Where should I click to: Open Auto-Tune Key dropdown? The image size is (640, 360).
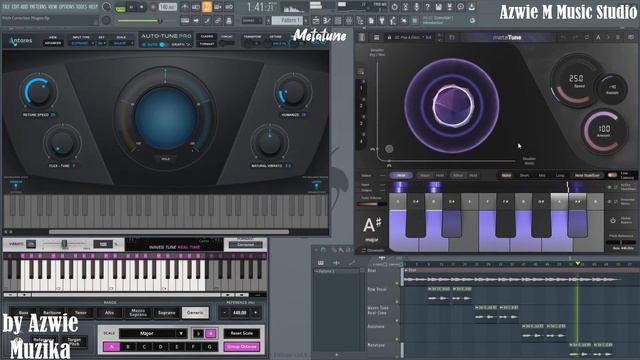tap(102, 43)
